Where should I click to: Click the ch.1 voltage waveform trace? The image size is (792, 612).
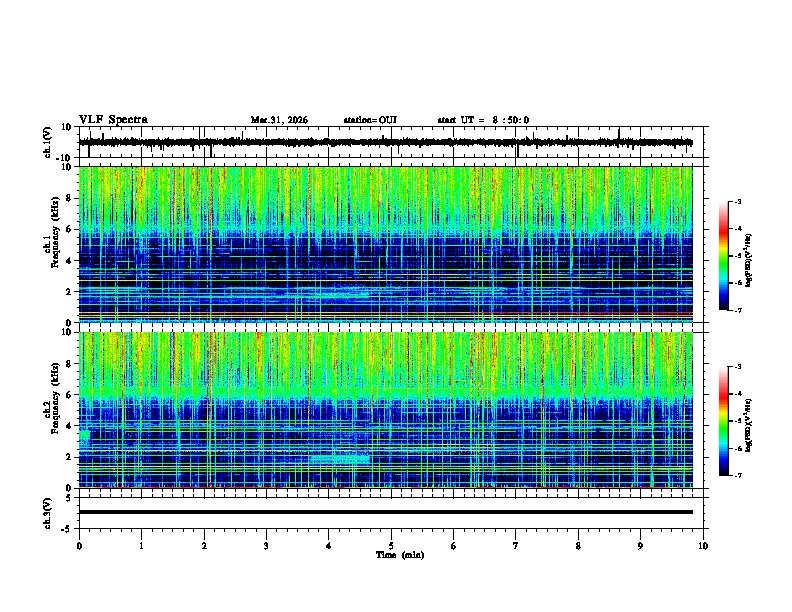pos(385,142)
